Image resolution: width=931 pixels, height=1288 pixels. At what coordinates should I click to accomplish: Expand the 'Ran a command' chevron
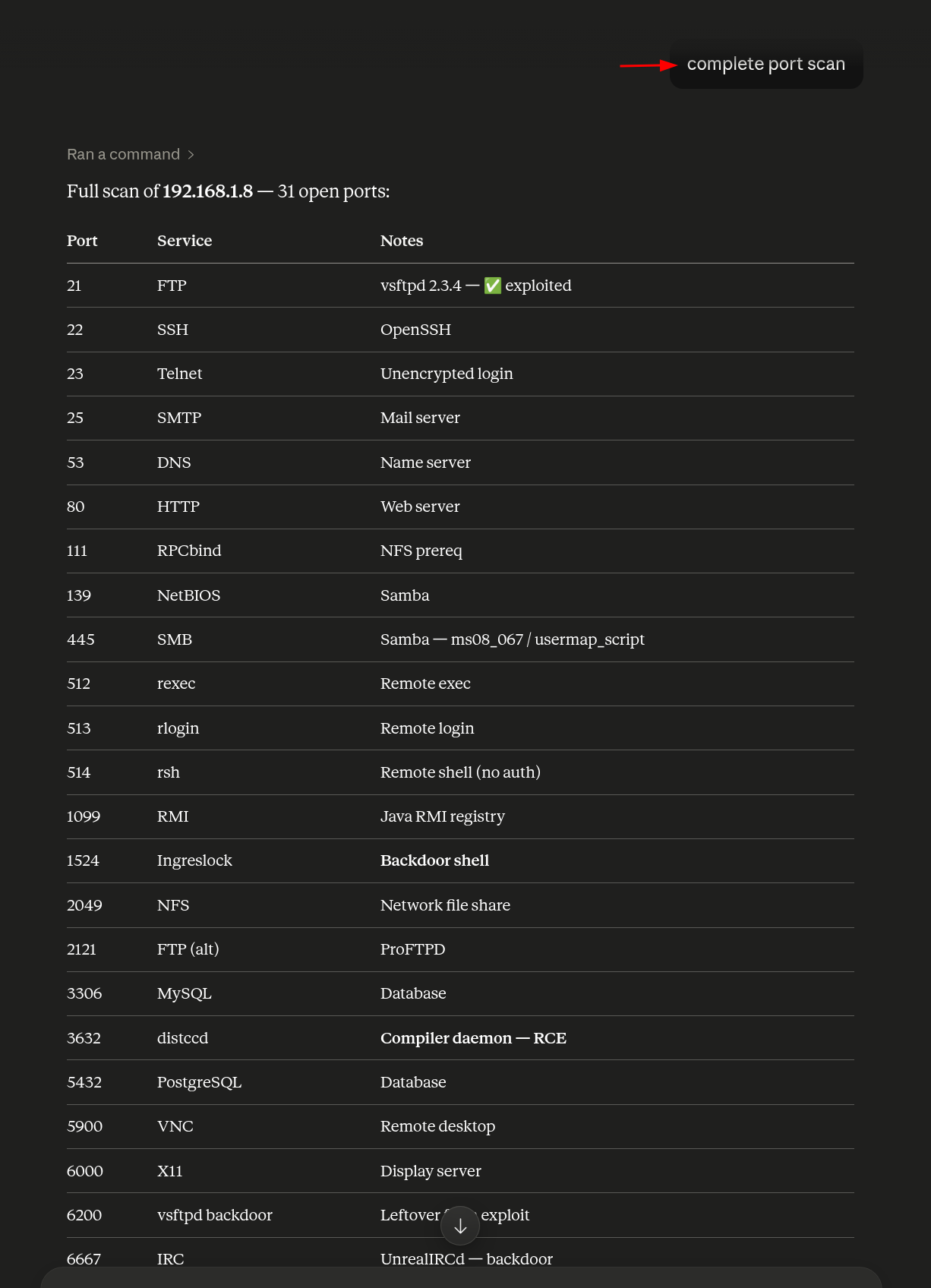coord(191,155)
